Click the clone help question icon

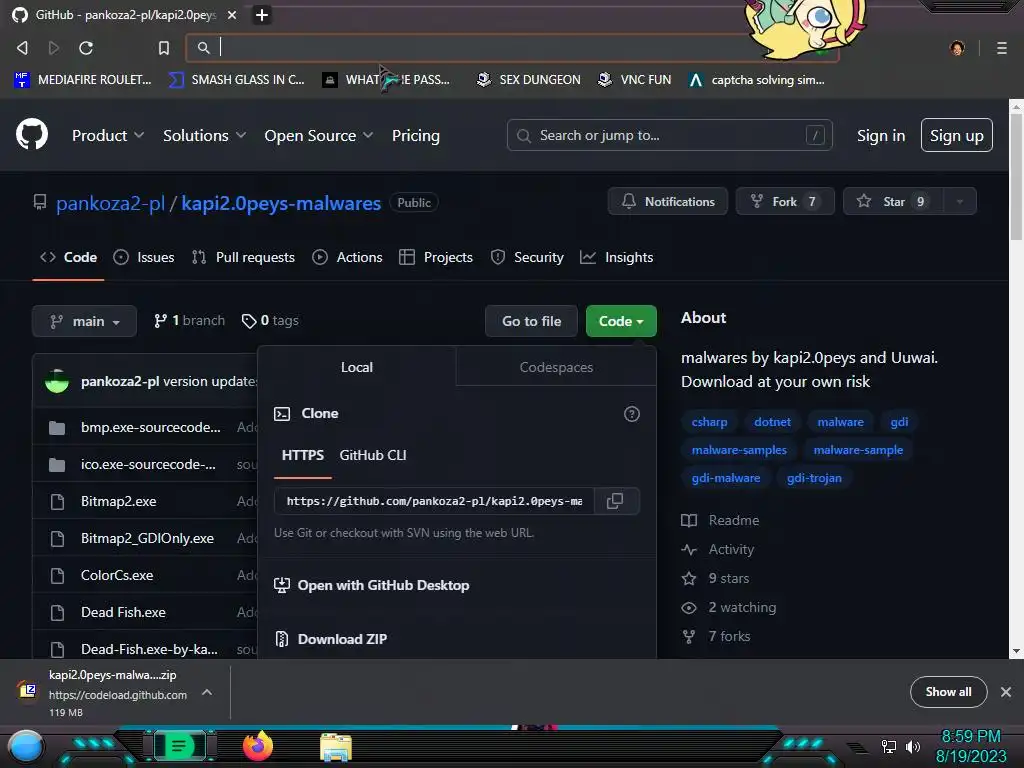(632, 413)
